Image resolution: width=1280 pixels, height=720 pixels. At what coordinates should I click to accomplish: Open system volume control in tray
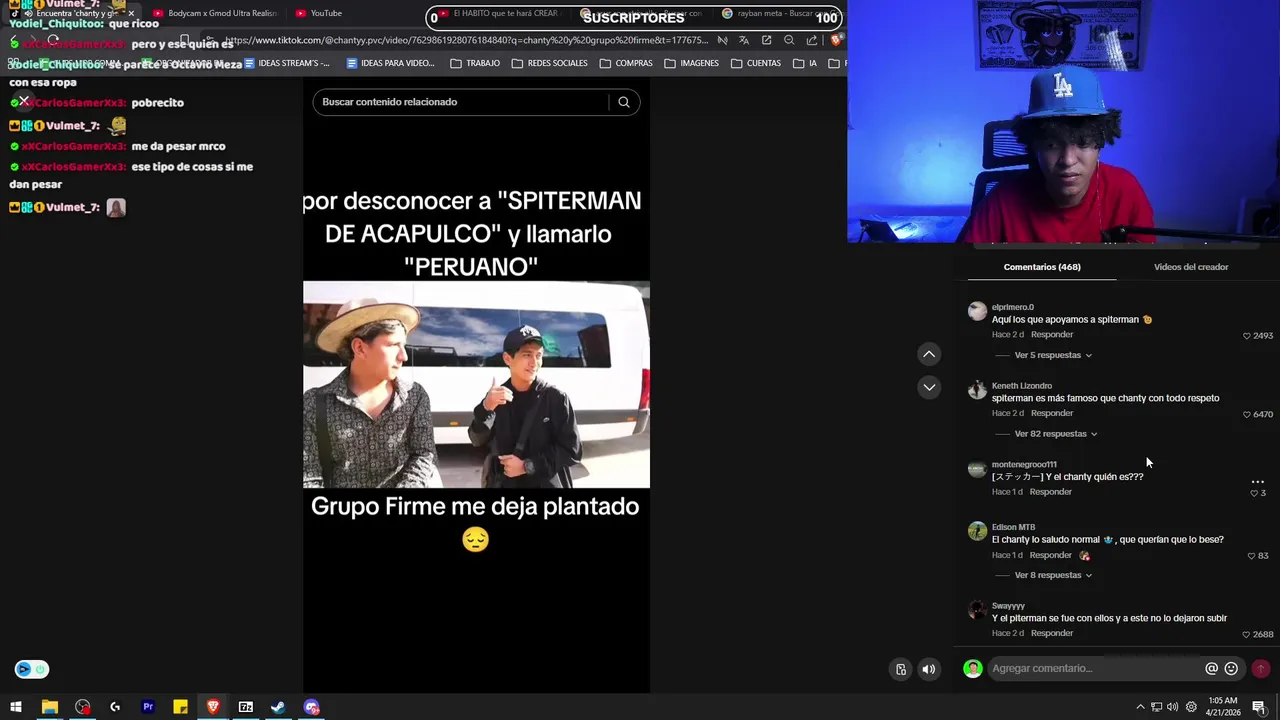(1172, 707)
